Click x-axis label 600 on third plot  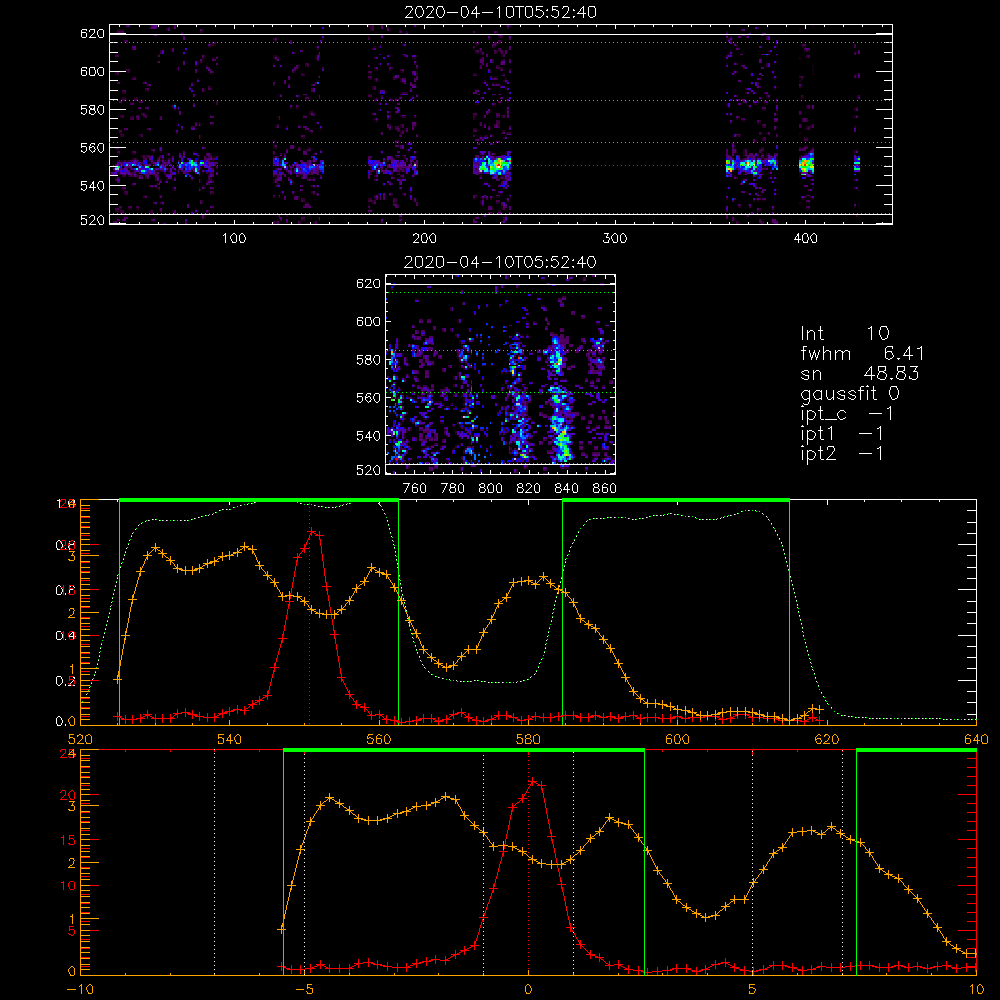tap(677, 739)
